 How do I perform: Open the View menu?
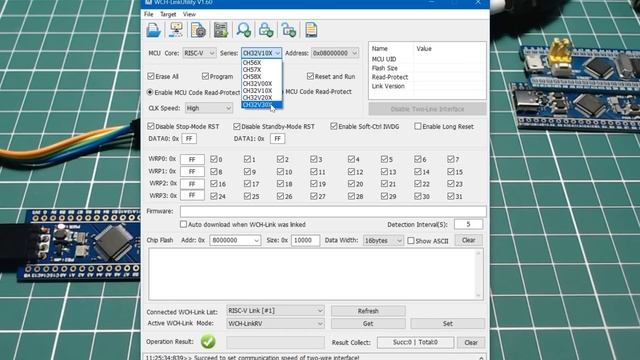pos(189,14)
